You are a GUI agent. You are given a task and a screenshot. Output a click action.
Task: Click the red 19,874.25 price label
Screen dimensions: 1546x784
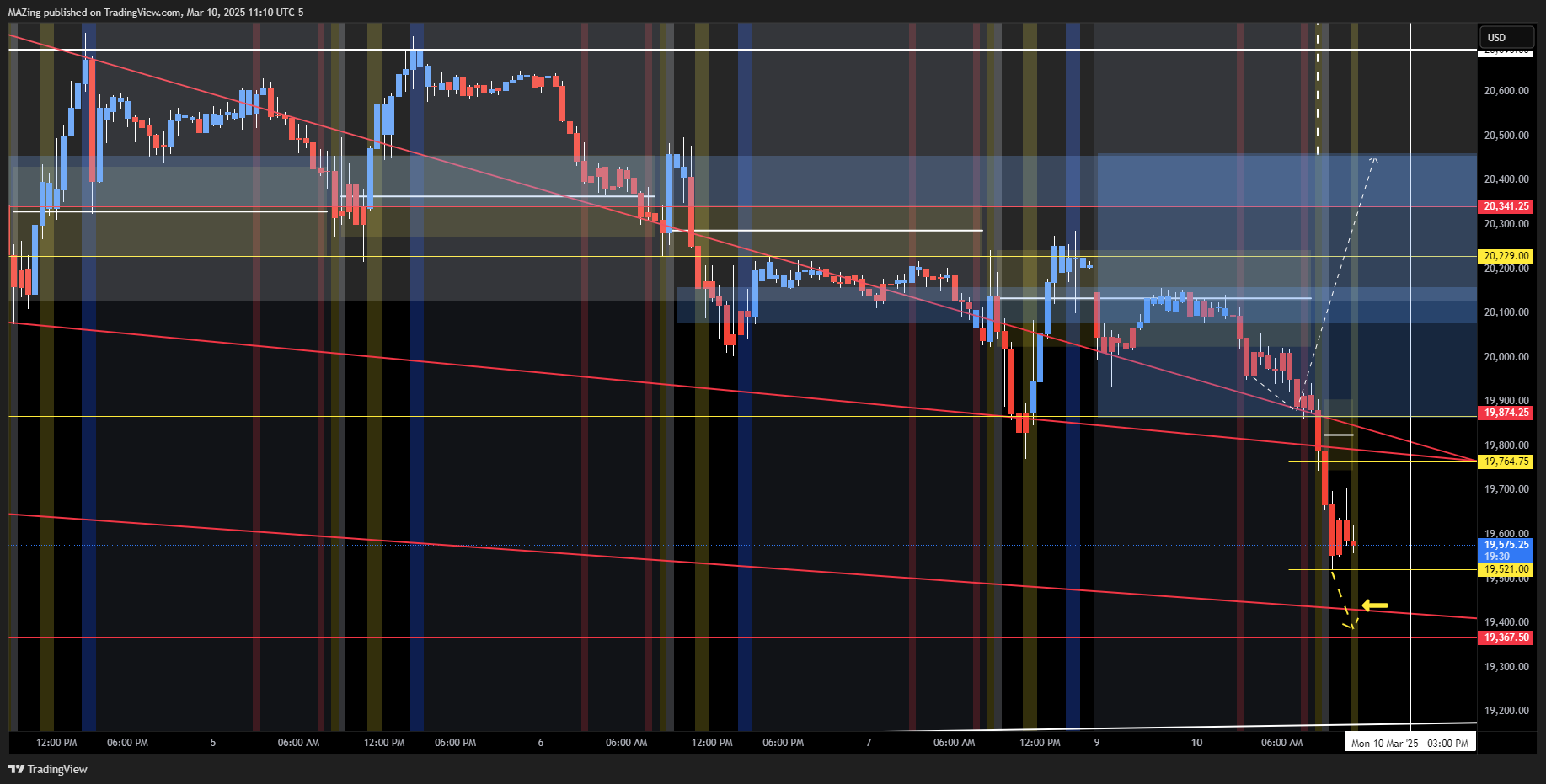1506,413
